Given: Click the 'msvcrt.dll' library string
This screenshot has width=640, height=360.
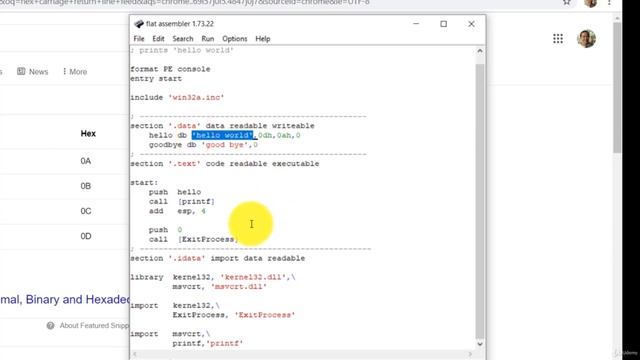Looking at the screenshot, I should (239, 287).
